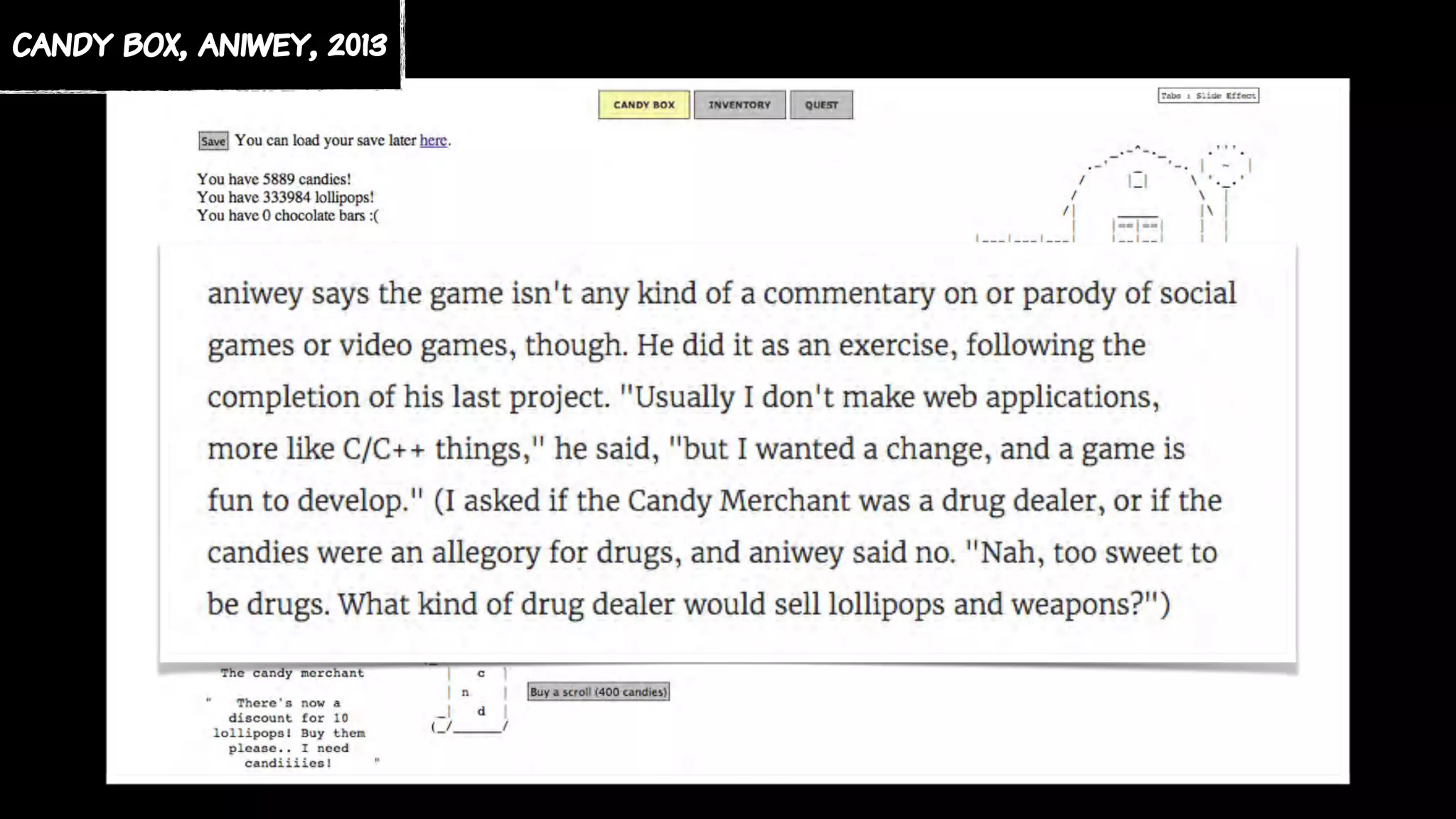The height and width of the screenshot is (819, 1456).
Task: Switch to the Inventory tab
Action: pos(739,105)
